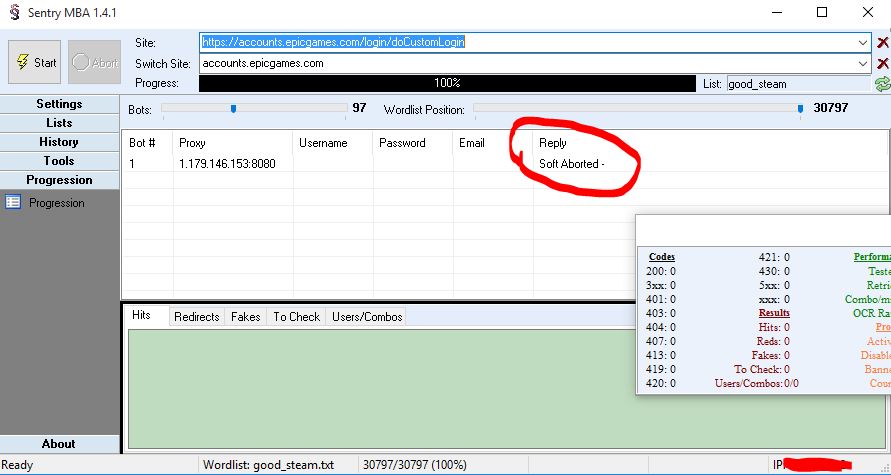Minimize the Sentry MBA window
Image resolution: width=891 pixels, height=475 pixels.
coord(776,12)
